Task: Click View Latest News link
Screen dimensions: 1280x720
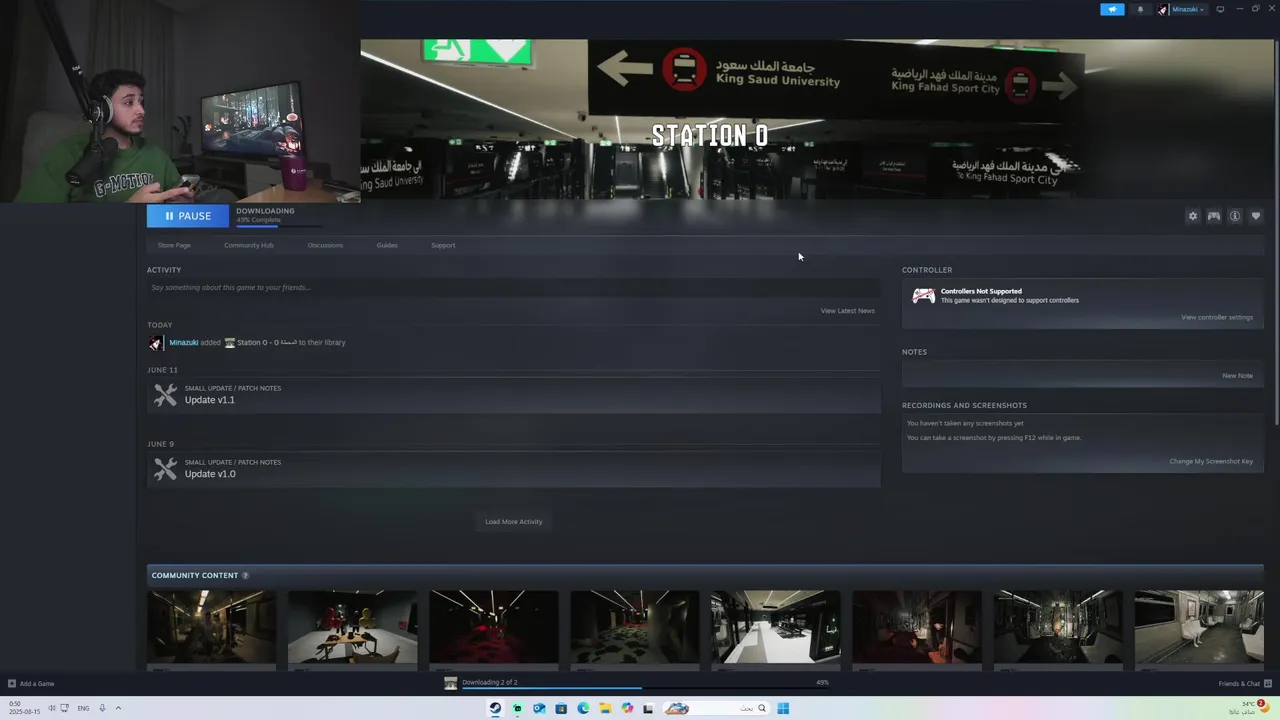Action: point(848,311)
